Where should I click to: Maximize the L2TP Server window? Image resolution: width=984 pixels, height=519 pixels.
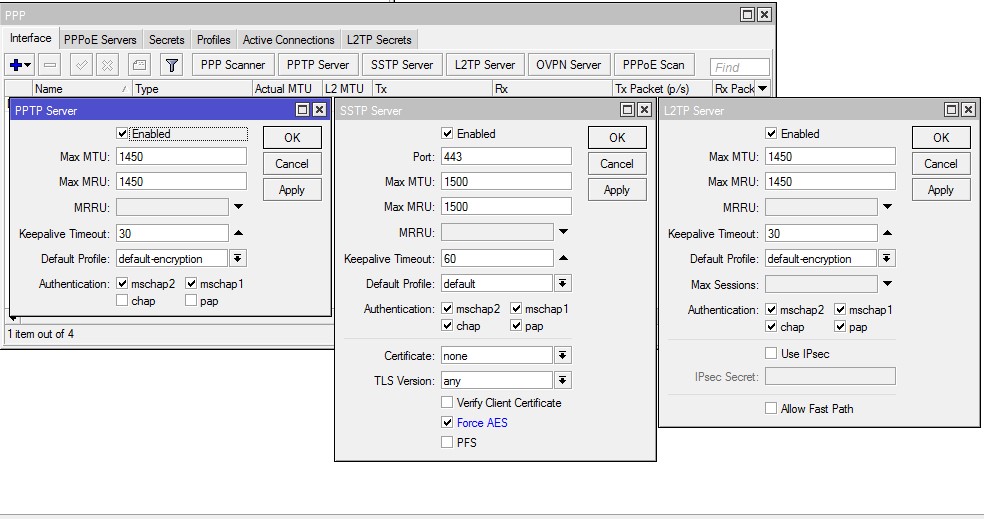click(x=951, y=110)
